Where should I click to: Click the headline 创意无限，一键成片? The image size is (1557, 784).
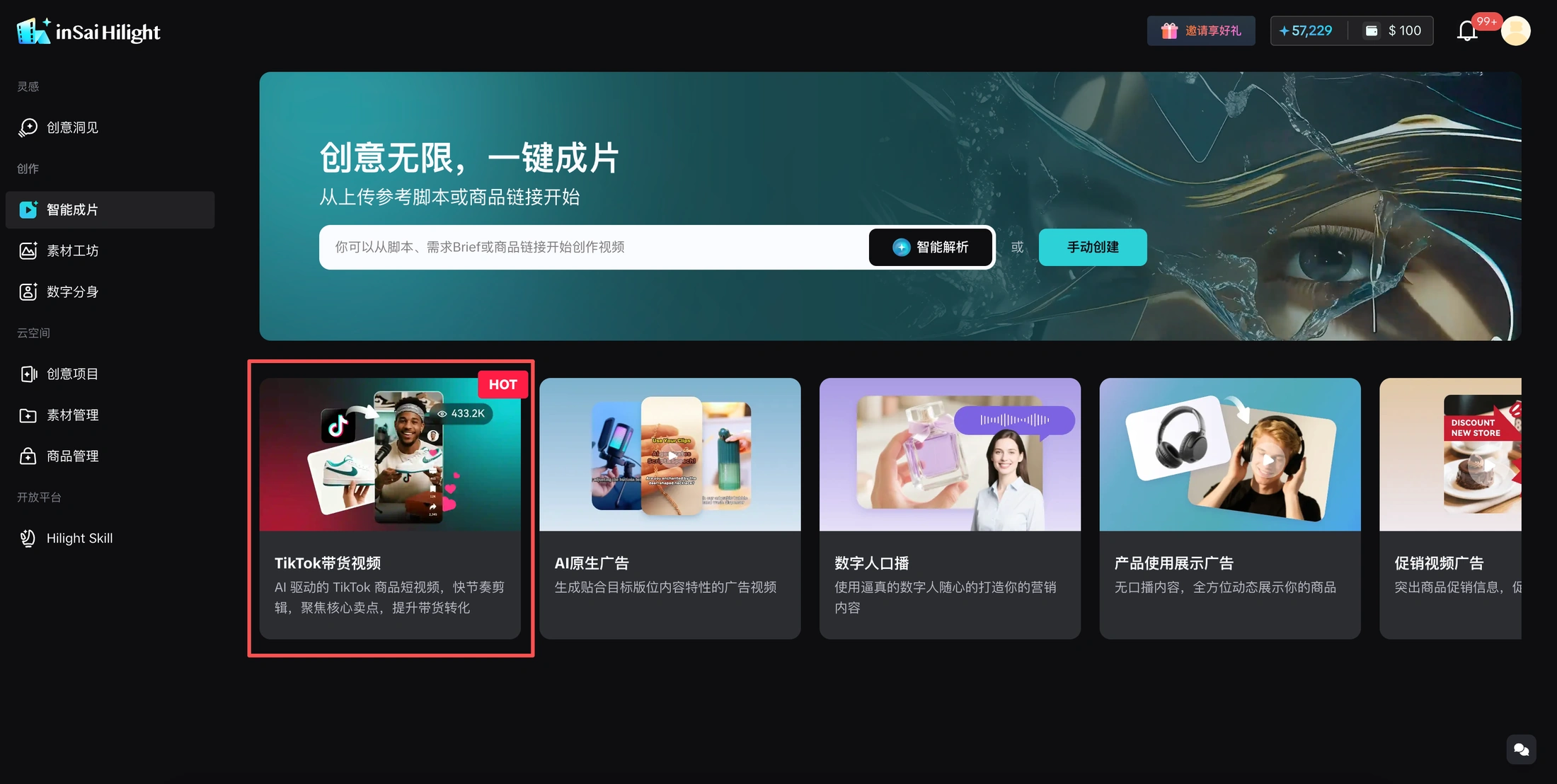(x=469, y=157)
